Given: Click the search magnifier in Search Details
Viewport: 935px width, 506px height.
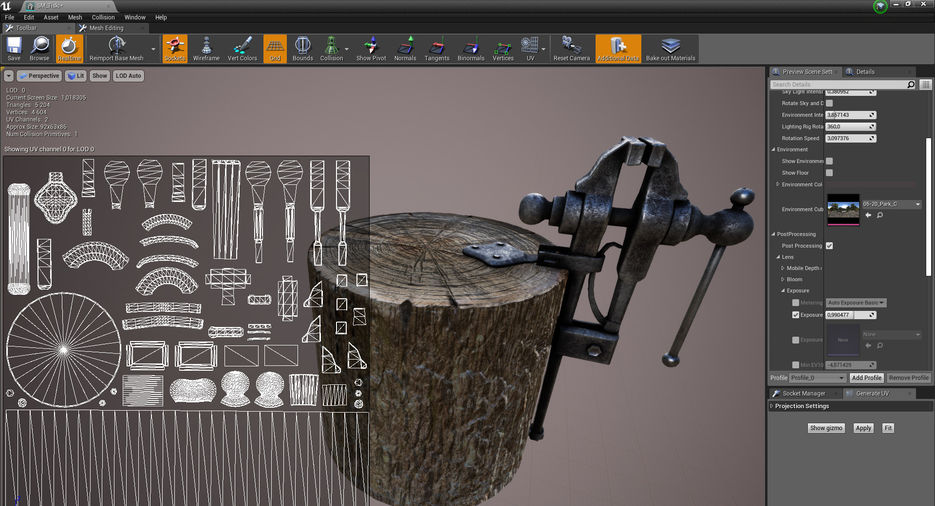Looking at the screenshot, I should coord(911,85).
